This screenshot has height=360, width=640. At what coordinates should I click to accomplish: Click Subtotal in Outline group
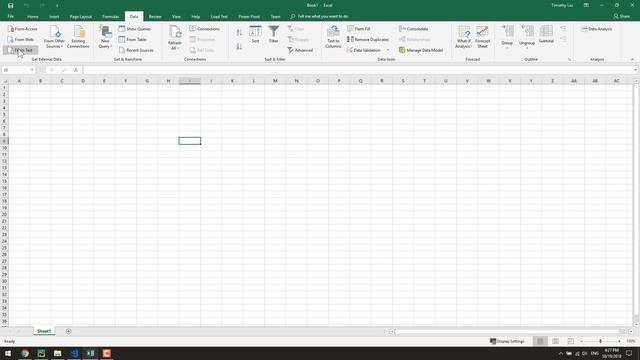tap(546, 35)
